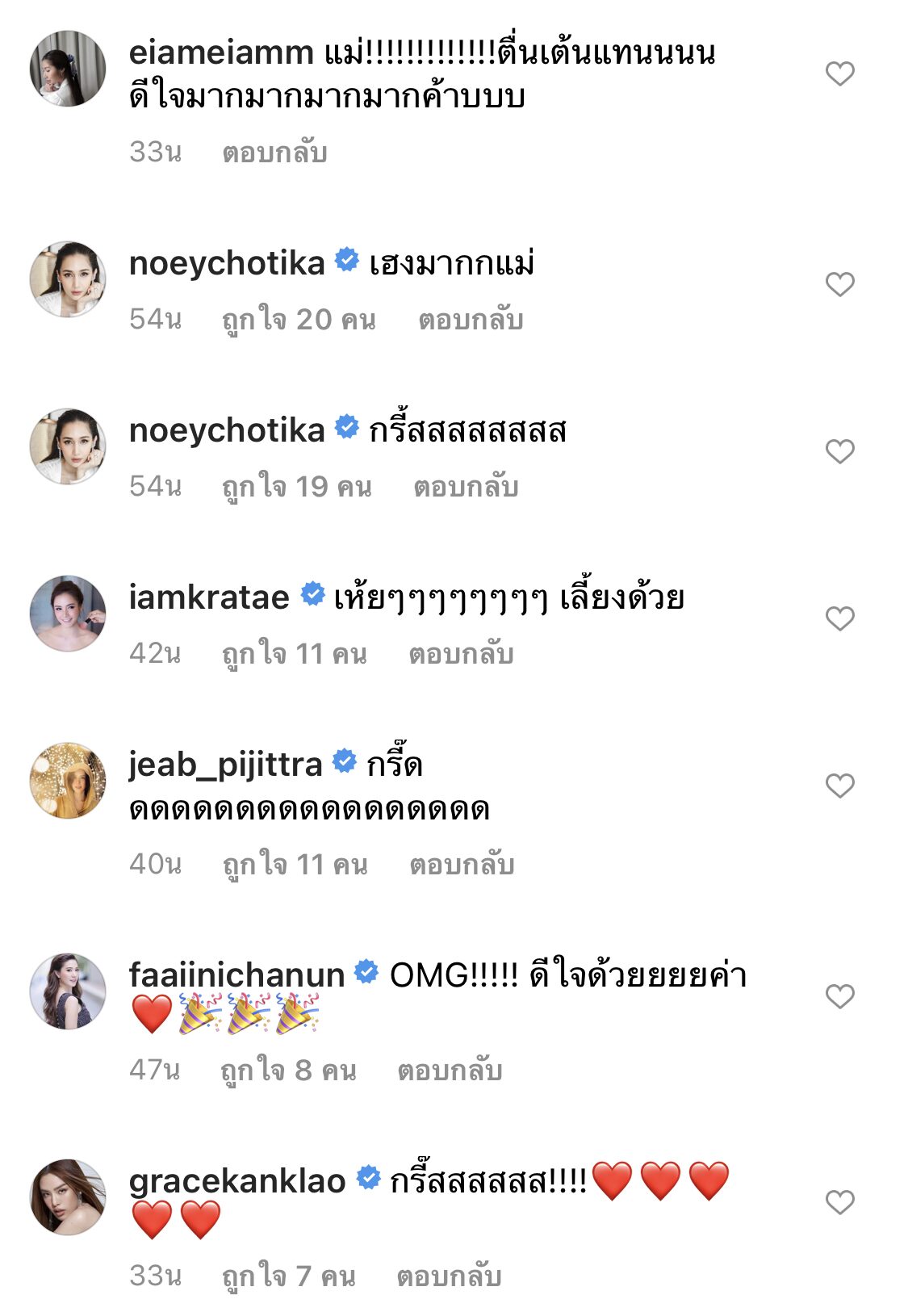The width and height of the screenshot is (908, 1316).
Task: Tap heart on noeychotika's เฮงมากกแม่ comment
Action: [x=839, y=284]
